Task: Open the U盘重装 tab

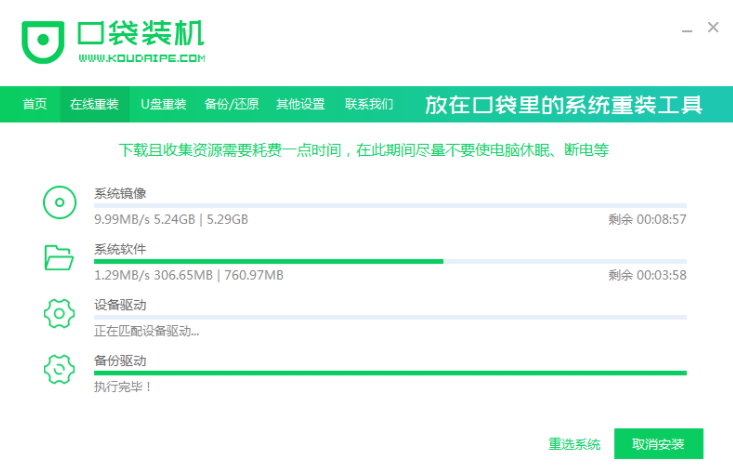Action: [163, 104]
